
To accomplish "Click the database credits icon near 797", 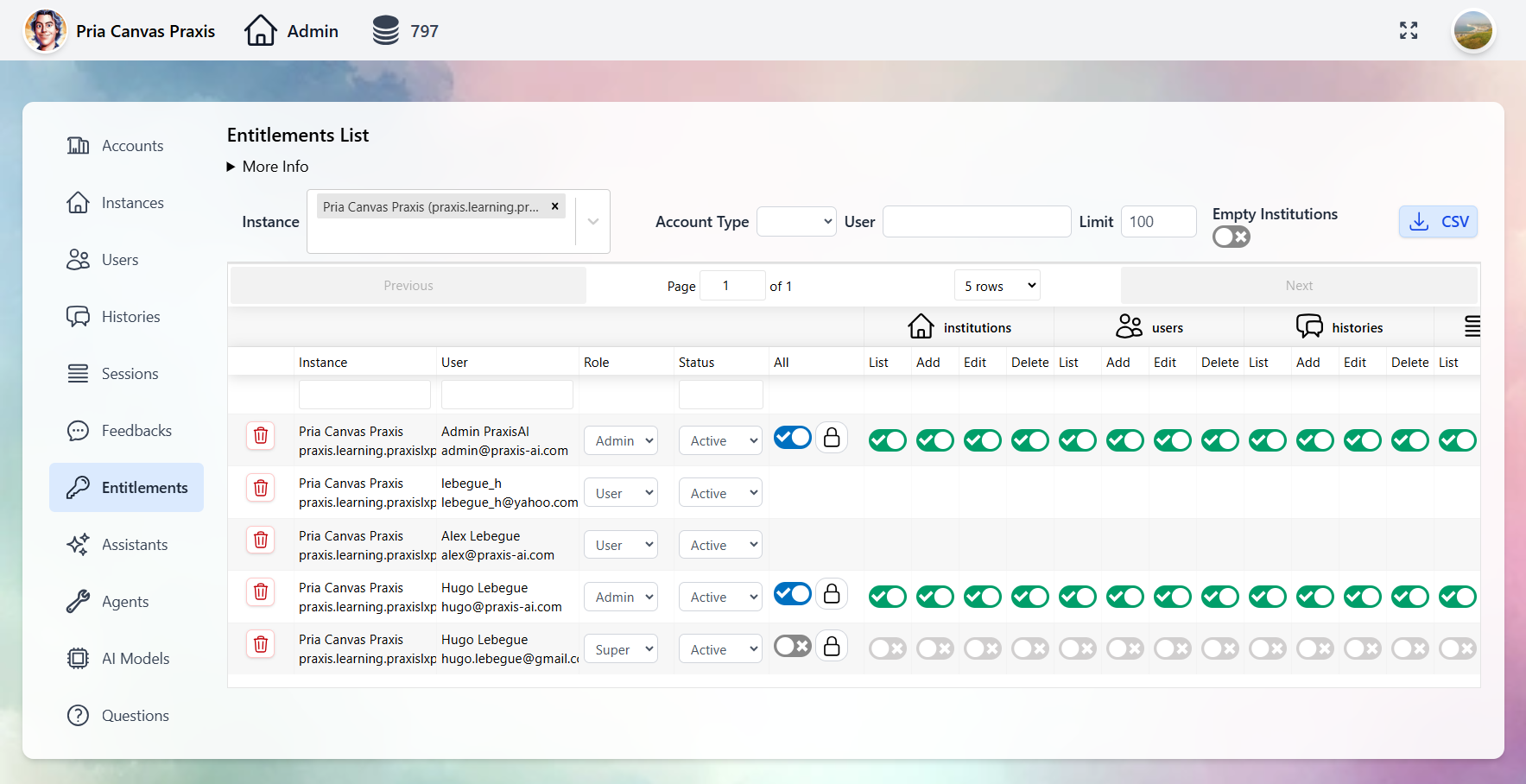I will pos(385,31).
